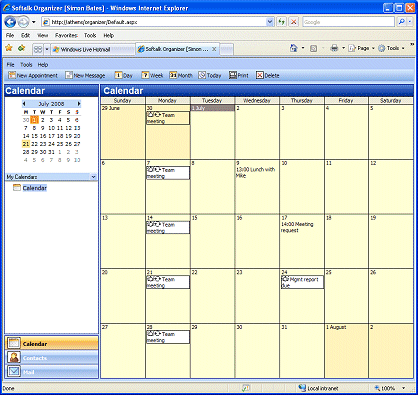The image size is (418, 395).
Task: Collapse the My Calendars section
Action: click(x=93, y=177)
